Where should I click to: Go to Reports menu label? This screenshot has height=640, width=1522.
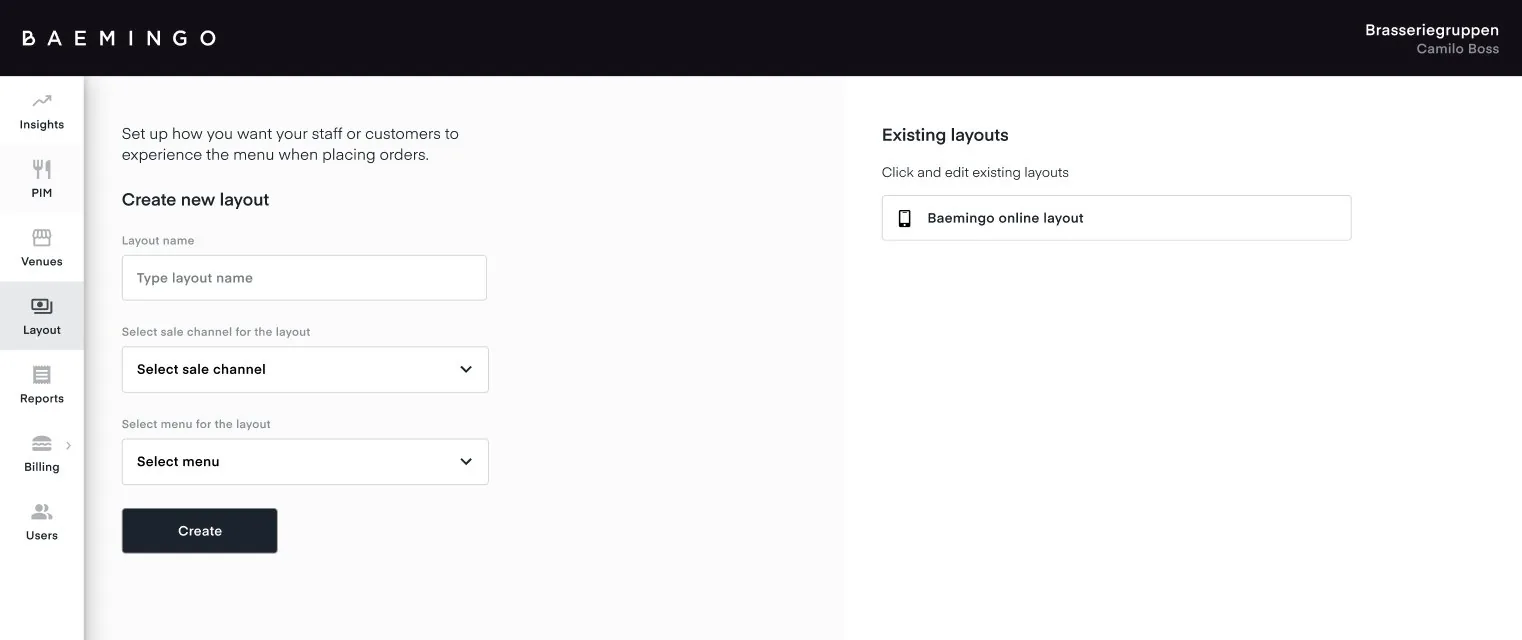pyautogui.click(x=42, y=399)
